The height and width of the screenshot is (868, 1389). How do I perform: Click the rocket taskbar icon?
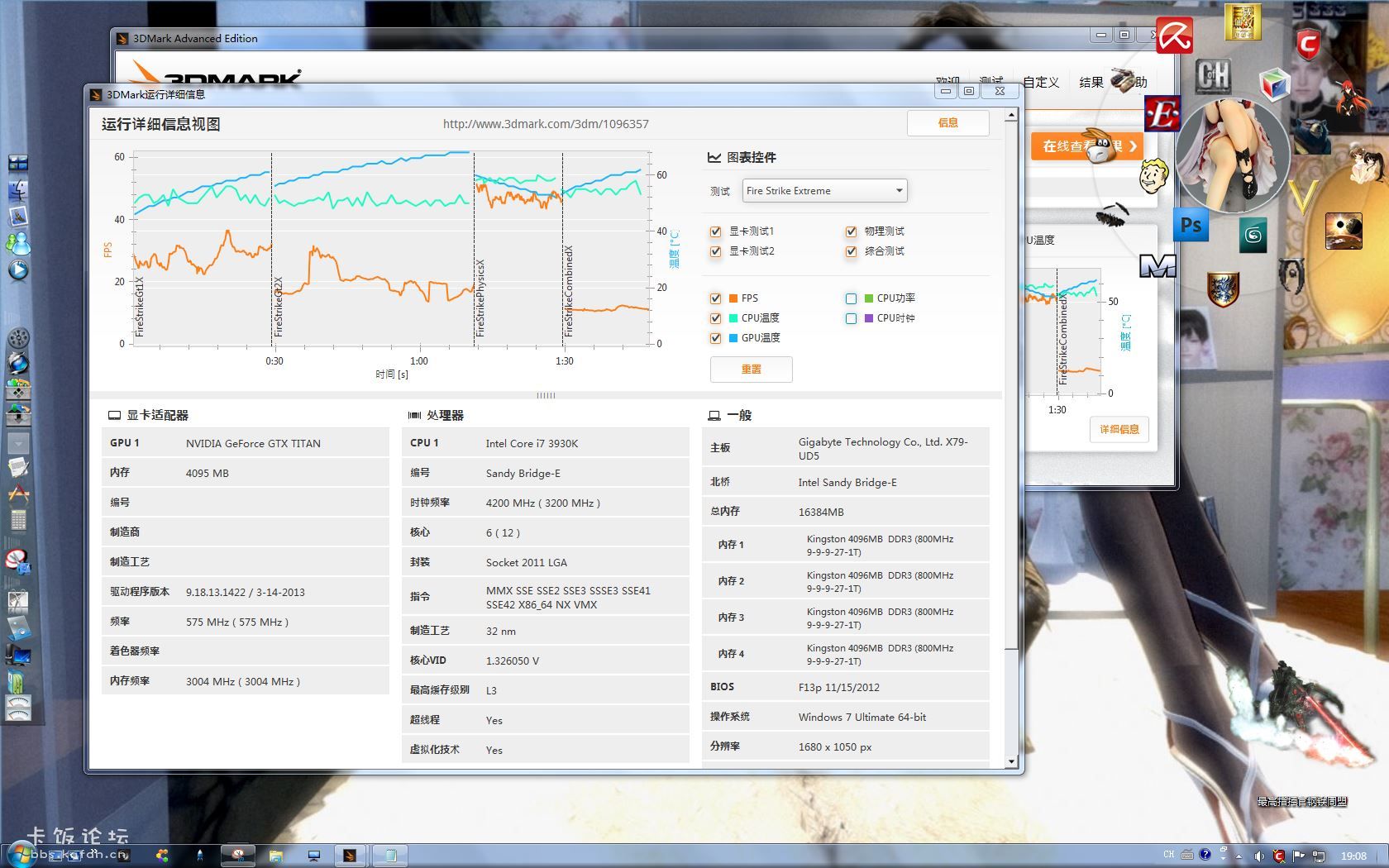[200, 856]
